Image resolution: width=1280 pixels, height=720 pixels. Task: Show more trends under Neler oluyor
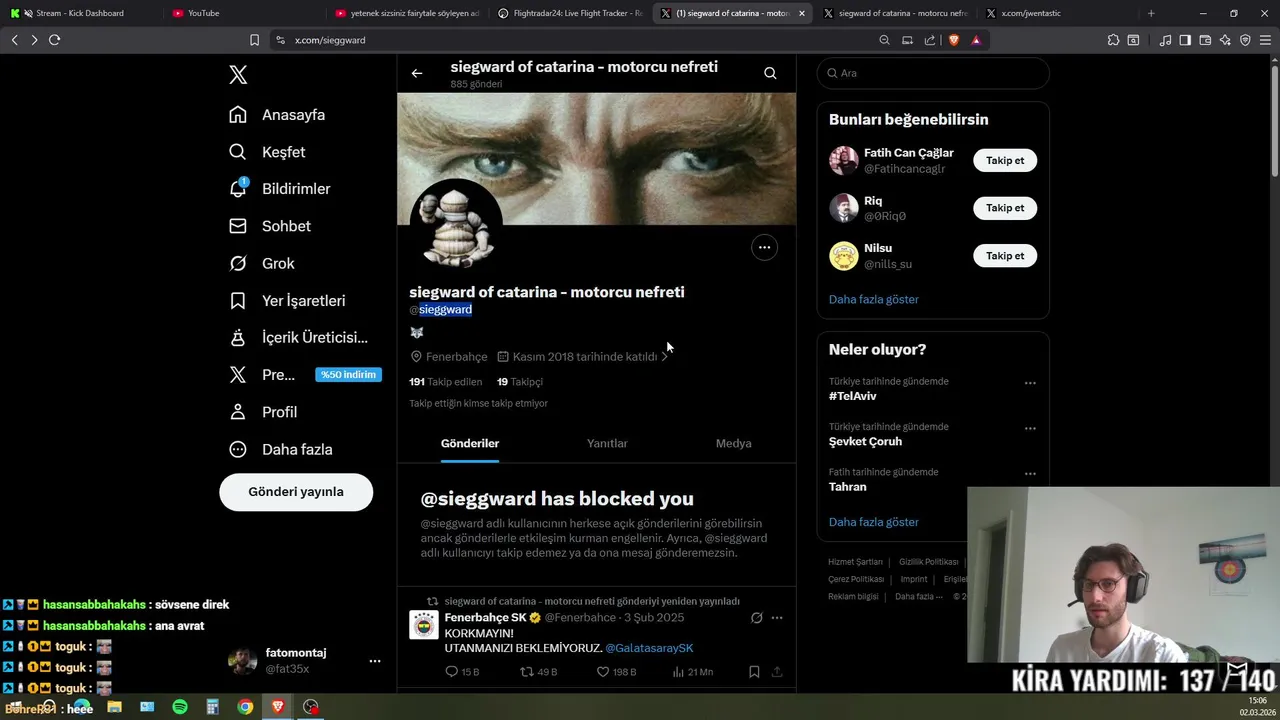click(874, 522)
